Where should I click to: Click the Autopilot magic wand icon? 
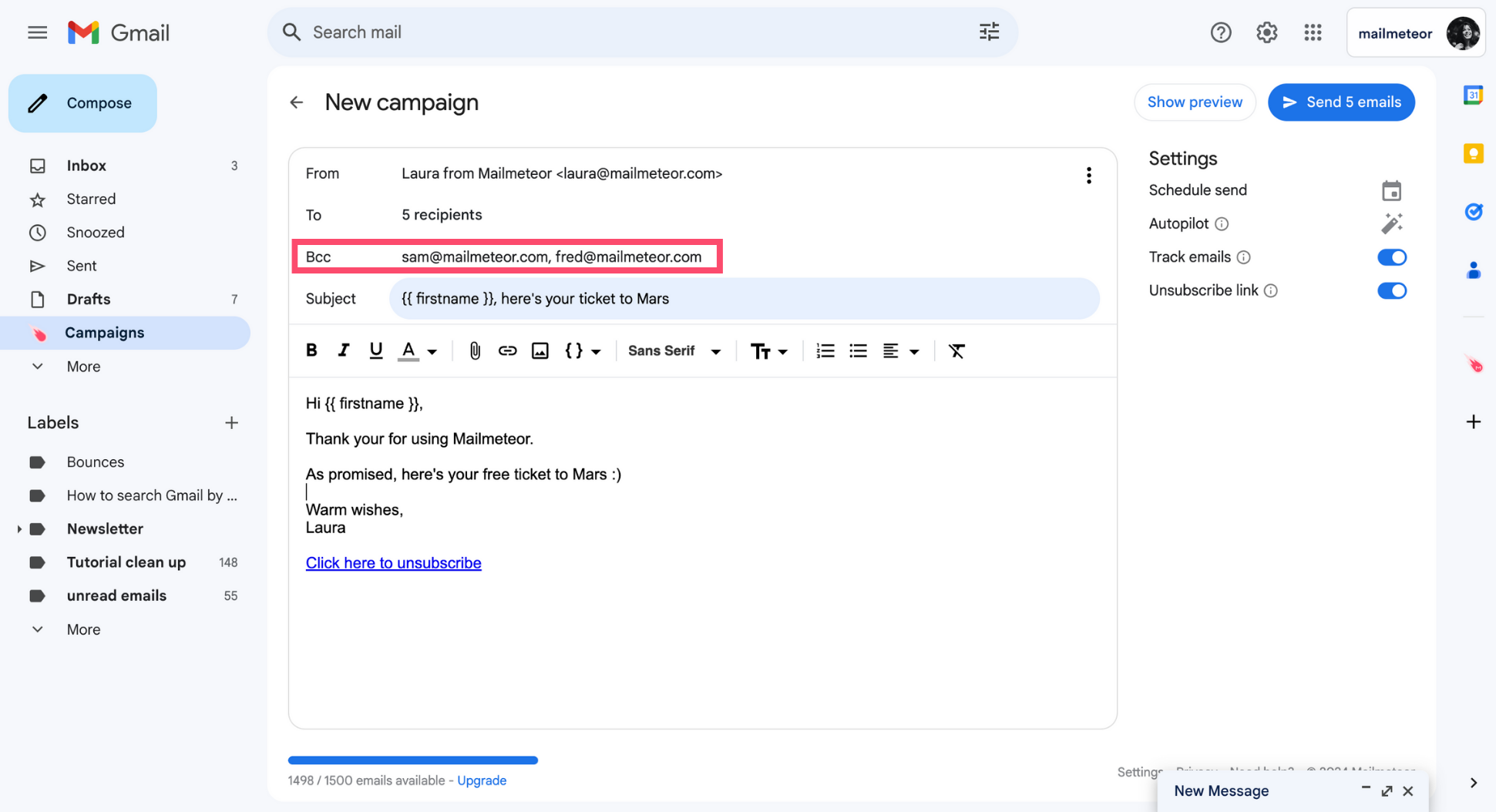(1391, 223)
